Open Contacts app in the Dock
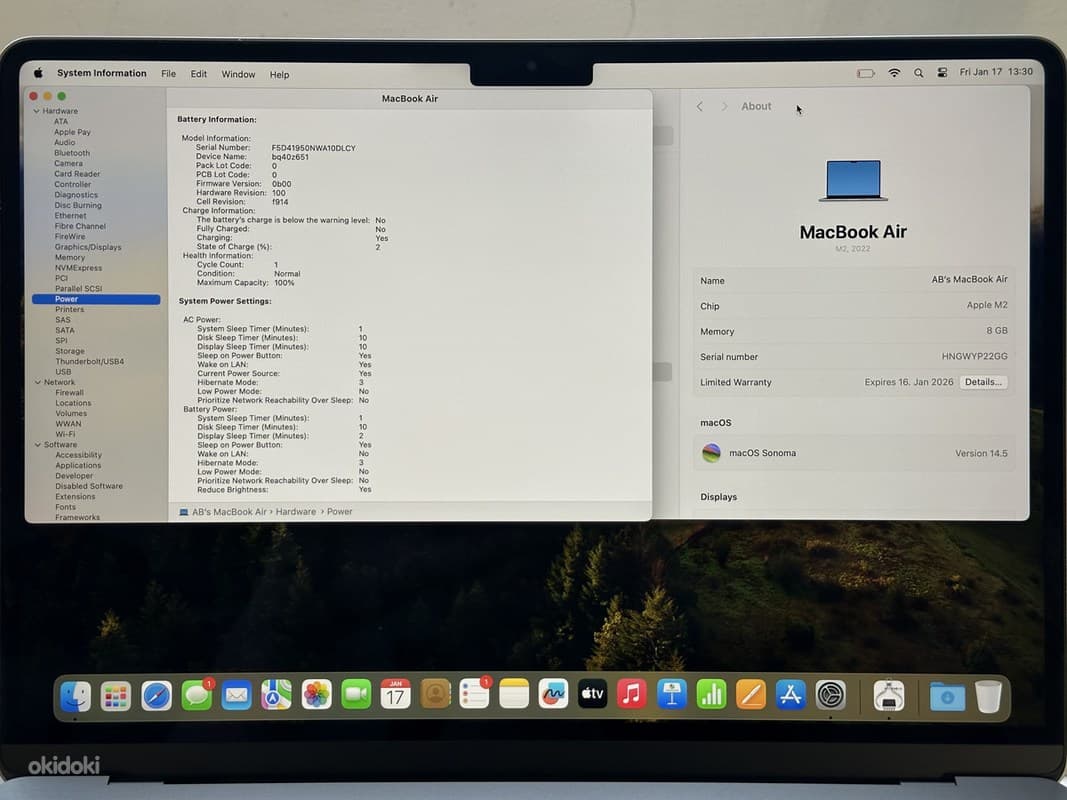Screen dimensions: 1067x800 click(x=436, y=695)
